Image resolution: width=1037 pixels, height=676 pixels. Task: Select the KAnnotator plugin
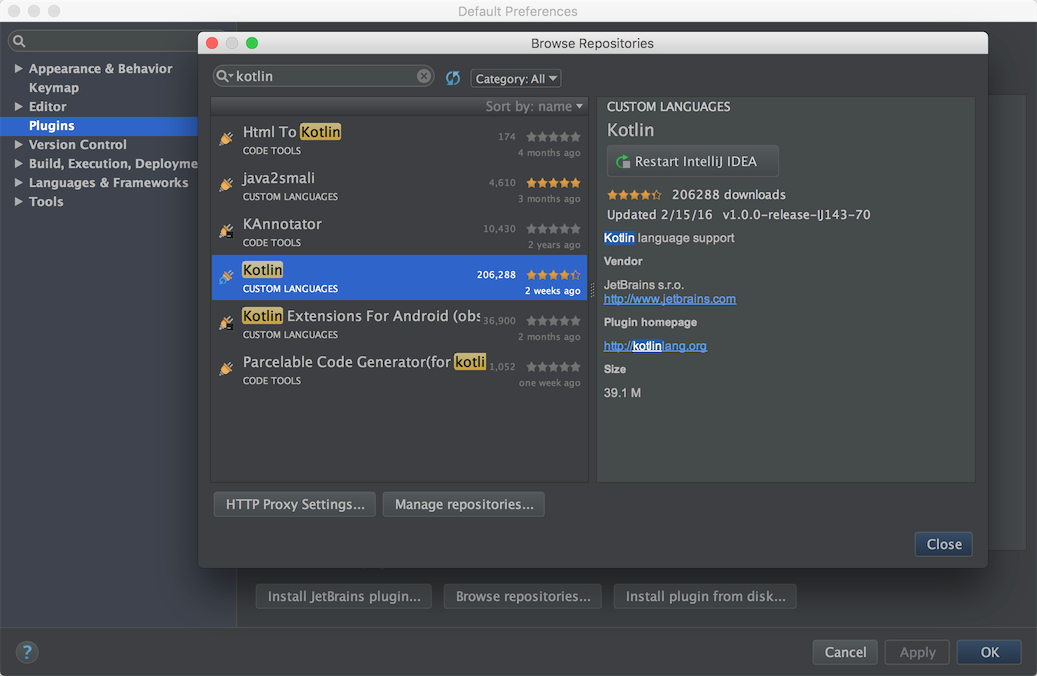[x=399, y=232]
